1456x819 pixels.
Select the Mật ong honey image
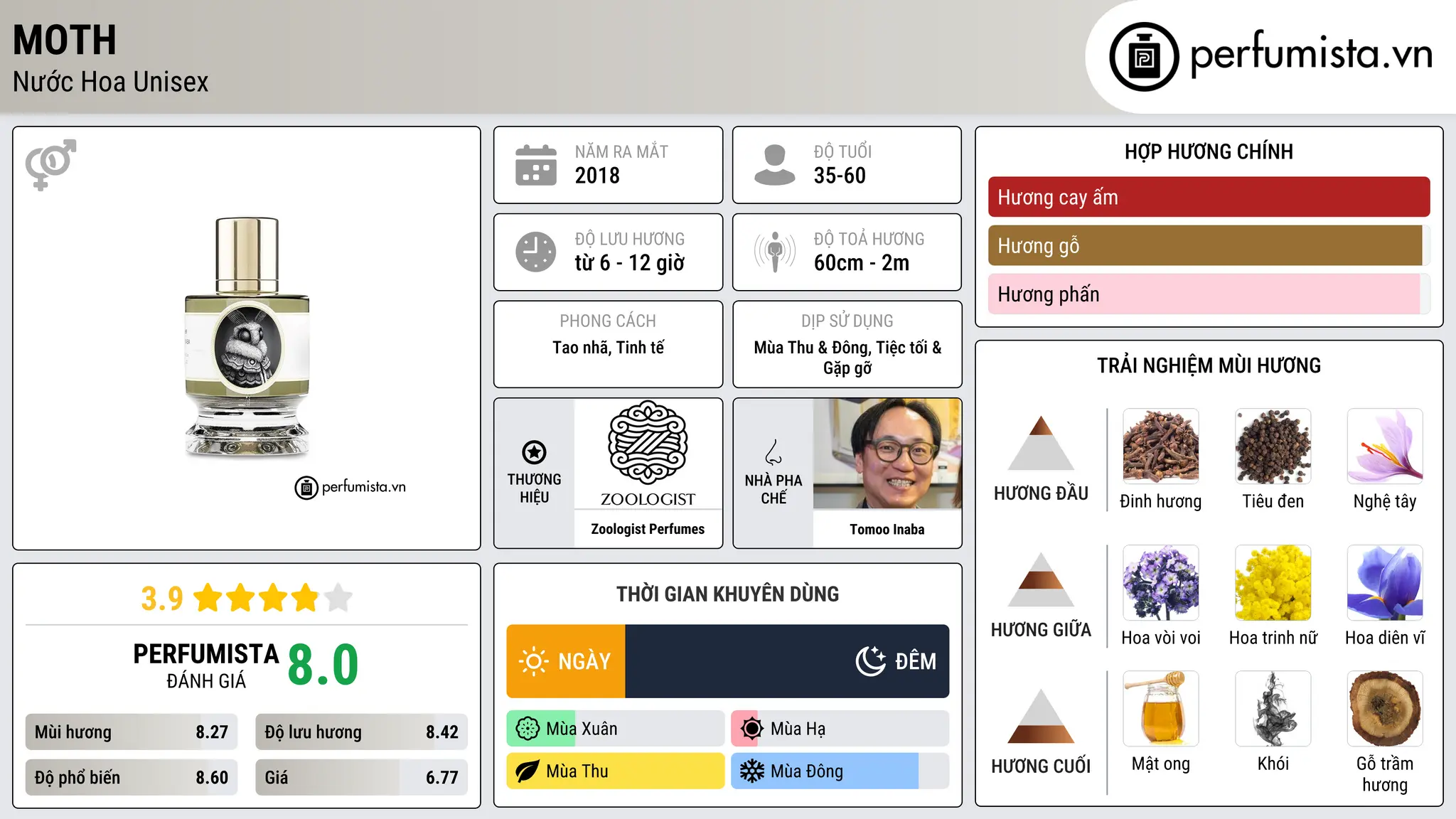tap(1161, 709)
